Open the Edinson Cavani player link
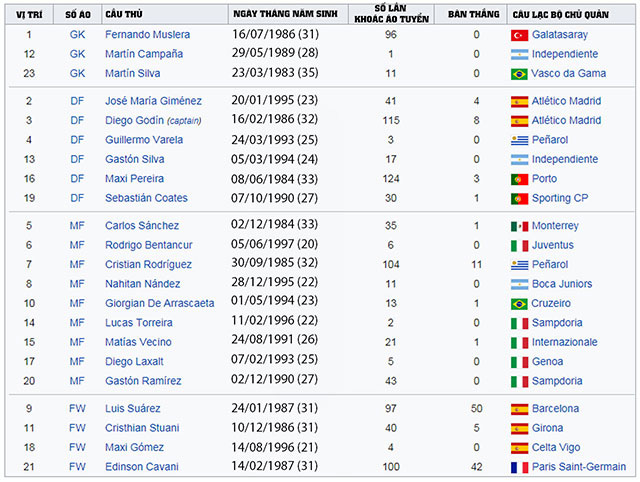This screenshot has width=640, height=482. click(141, 467)
